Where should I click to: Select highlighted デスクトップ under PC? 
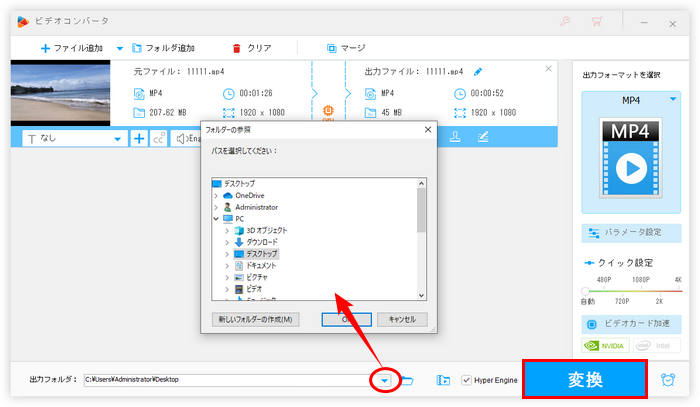coord(262,254)
